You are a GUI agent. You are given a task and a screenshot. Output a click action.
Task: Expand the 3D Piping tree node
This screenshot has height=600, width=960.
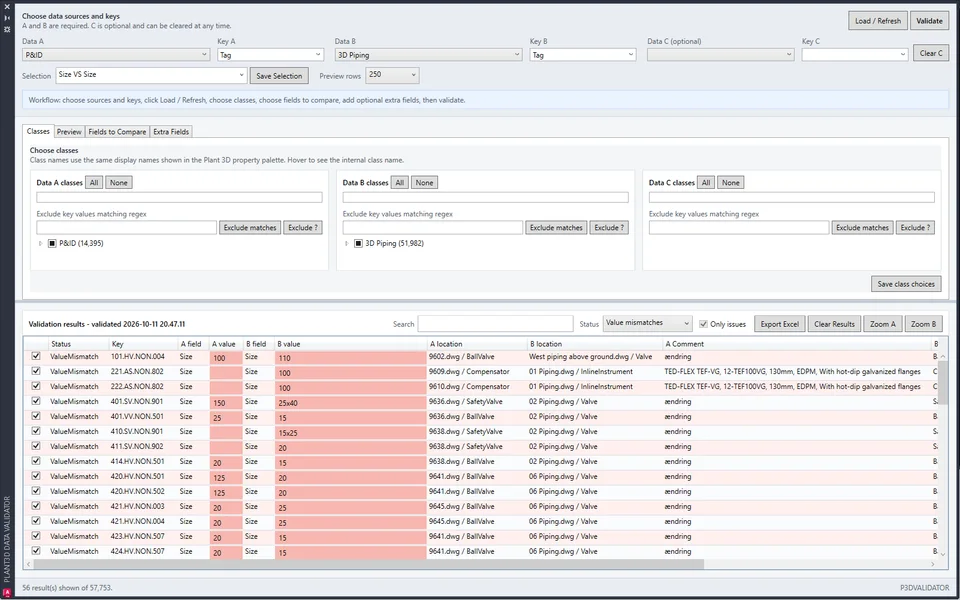pos(347,244)
